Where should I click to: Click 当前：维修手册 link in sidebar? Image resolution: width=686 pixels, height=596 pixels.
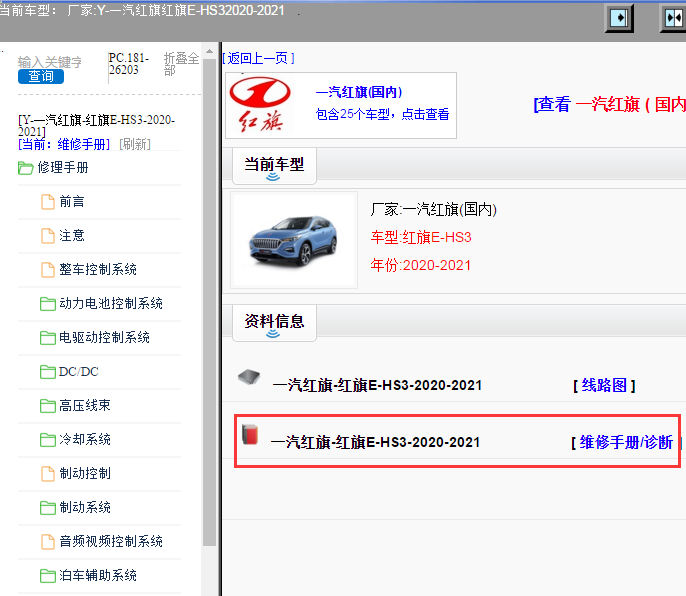tap(64, 144)
